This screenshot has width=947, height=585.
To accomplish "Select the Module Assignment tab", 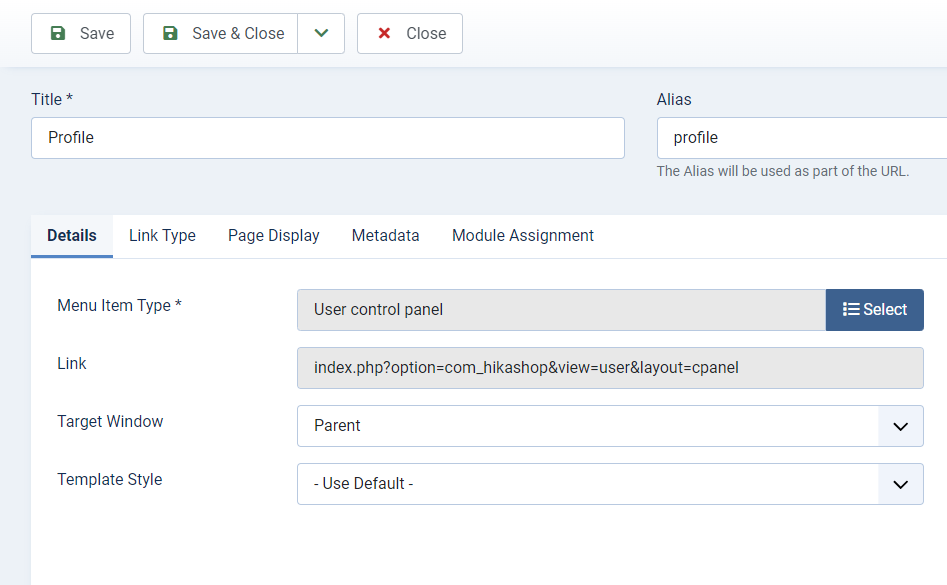I will [x=523, y=236].
